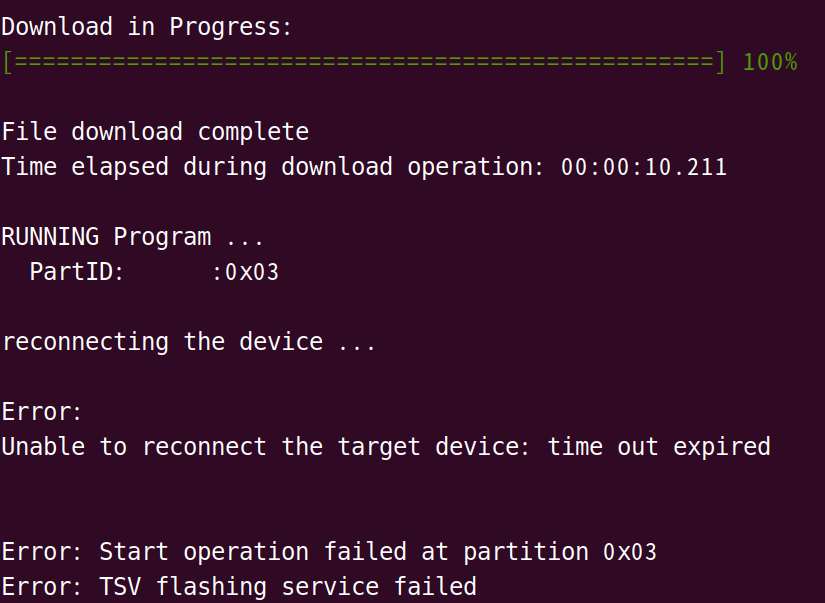This screenshot has height=603, width=825.
Task: Click the 'partition 0x03' text
Action: tap(560, 552)
